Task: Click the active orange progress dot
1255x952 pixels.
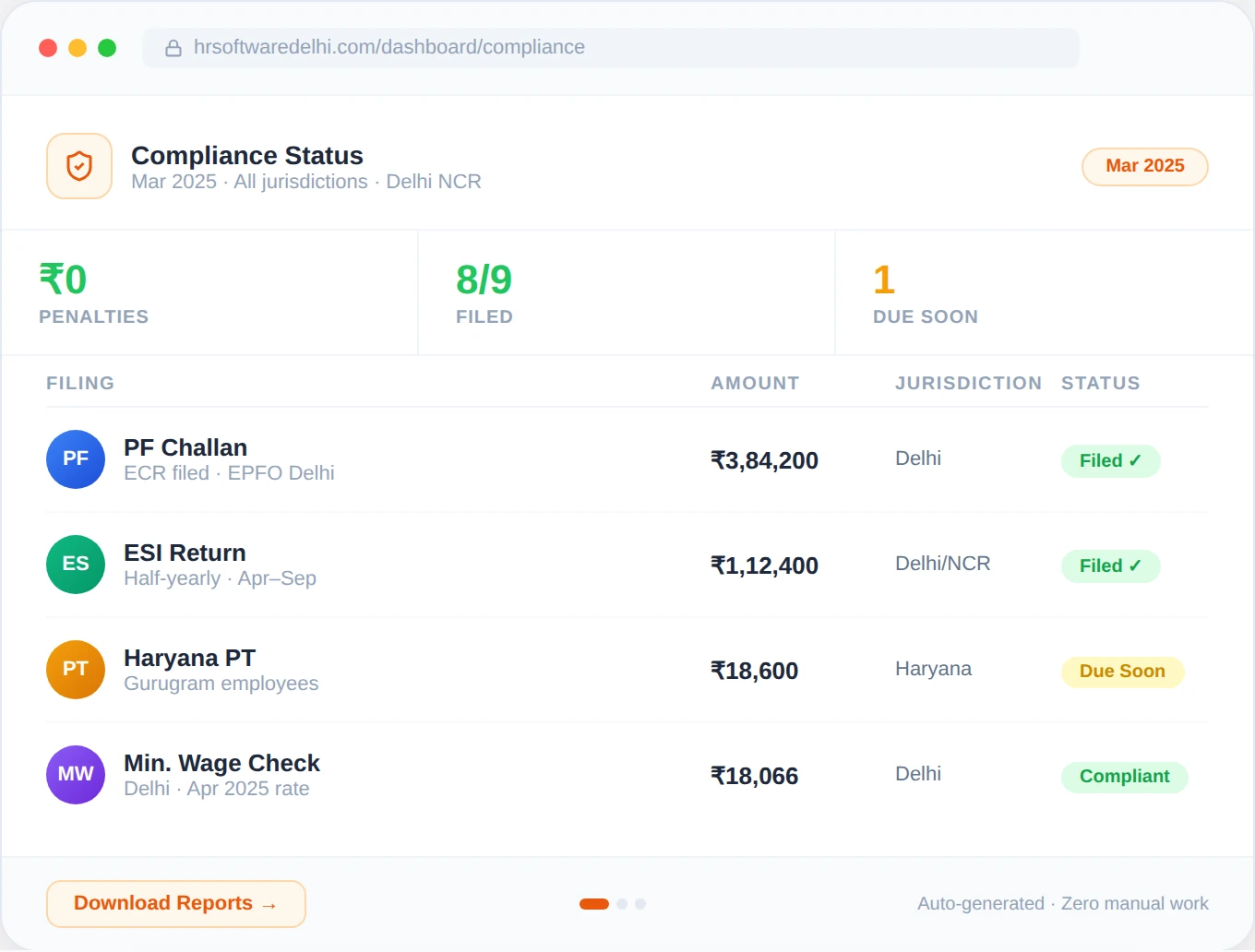Action: (x=593, y=904)
